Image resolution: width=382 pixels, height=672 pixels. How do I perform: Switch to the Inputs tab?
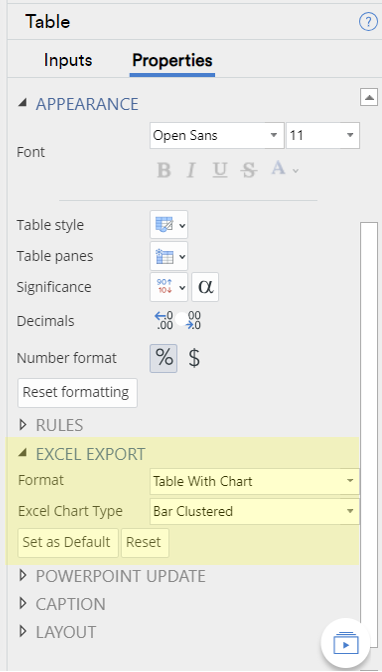(68, 60)
